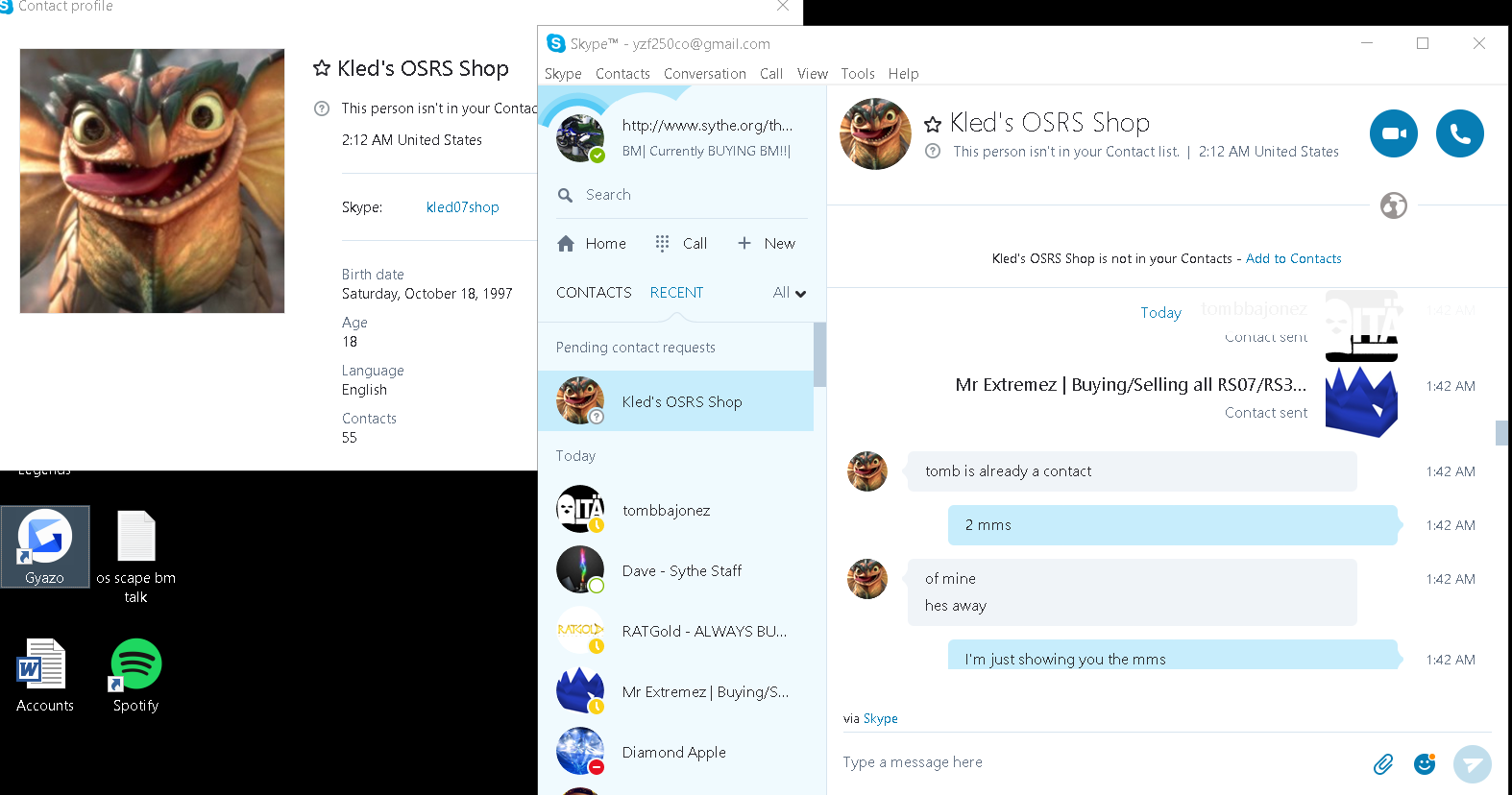Open Mr Extremez contact card name in chat
This screenshot has height=795, width=1512.
1131,385
